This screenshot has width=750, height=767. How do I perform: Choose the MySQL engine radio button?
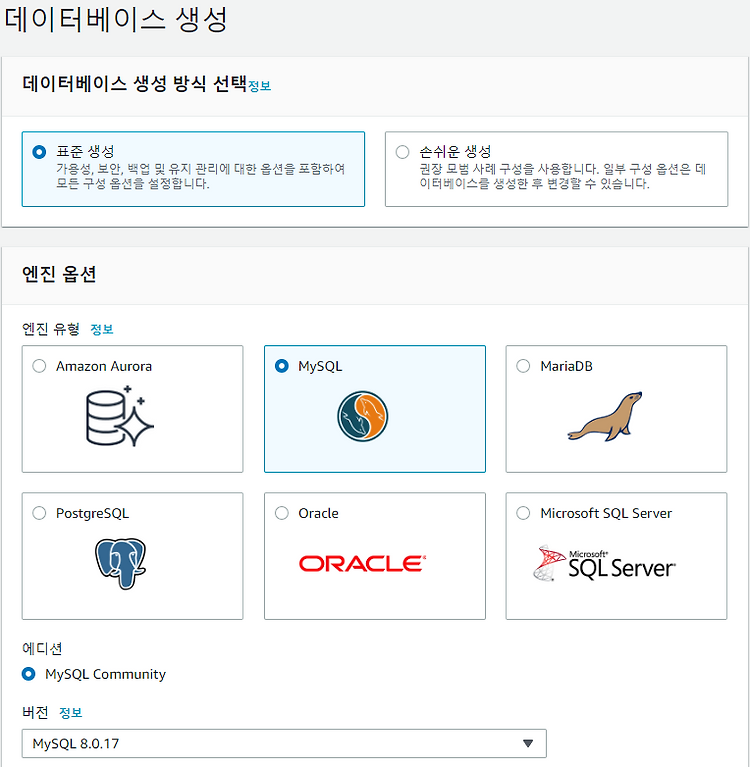pos(282,366)
